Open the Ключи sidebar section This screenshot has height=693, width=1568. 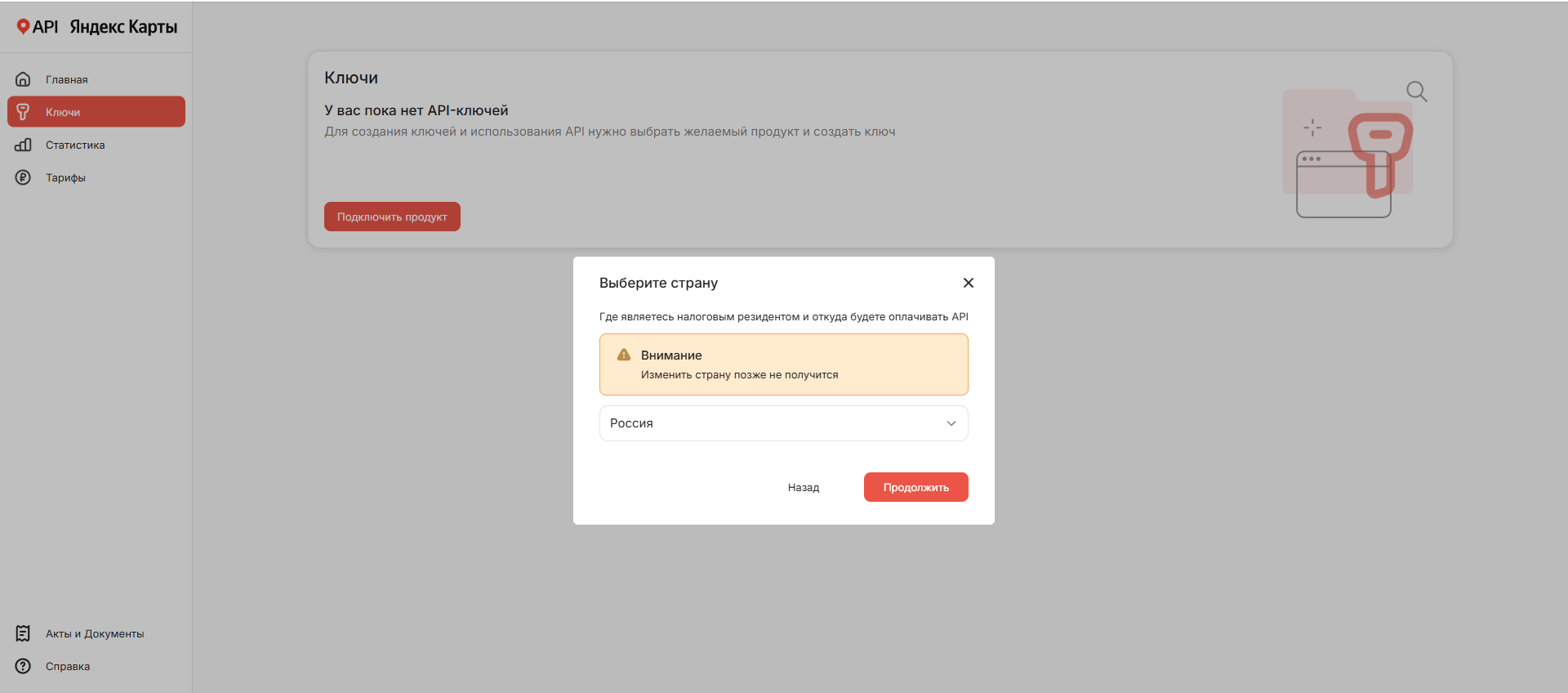(x=96, y=112)
